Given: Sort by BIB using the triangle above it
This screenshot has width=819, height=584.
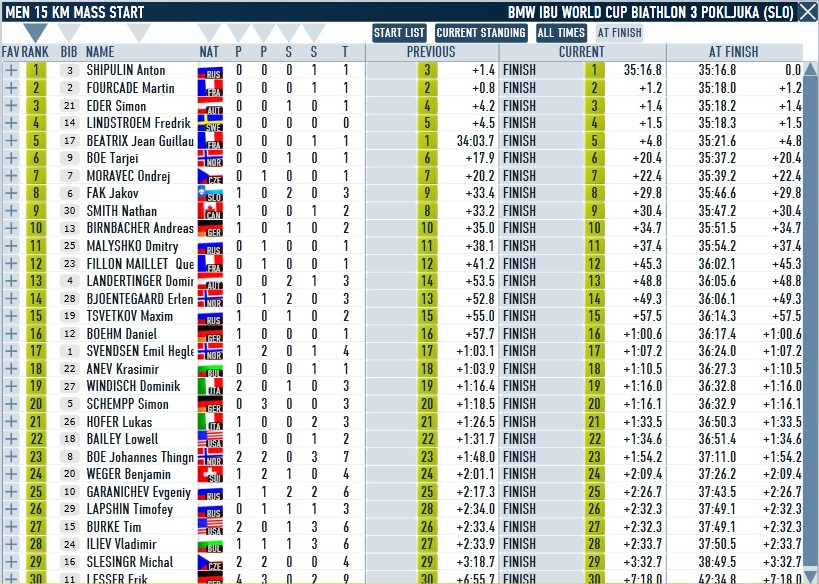Looking at the screenshot, I should click(x=68, y=32).
